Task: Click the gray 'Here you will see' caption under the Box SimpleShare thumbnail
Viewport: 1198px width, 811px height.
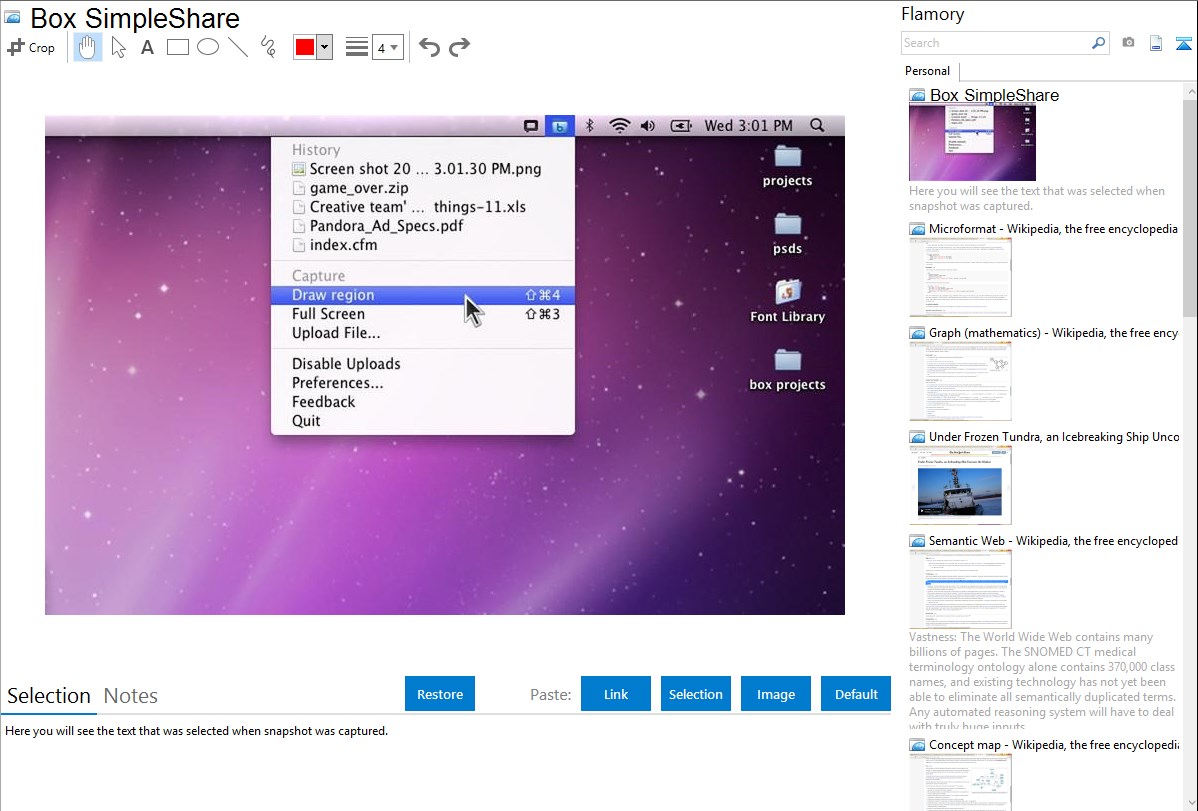Action: coord(1037,199)
